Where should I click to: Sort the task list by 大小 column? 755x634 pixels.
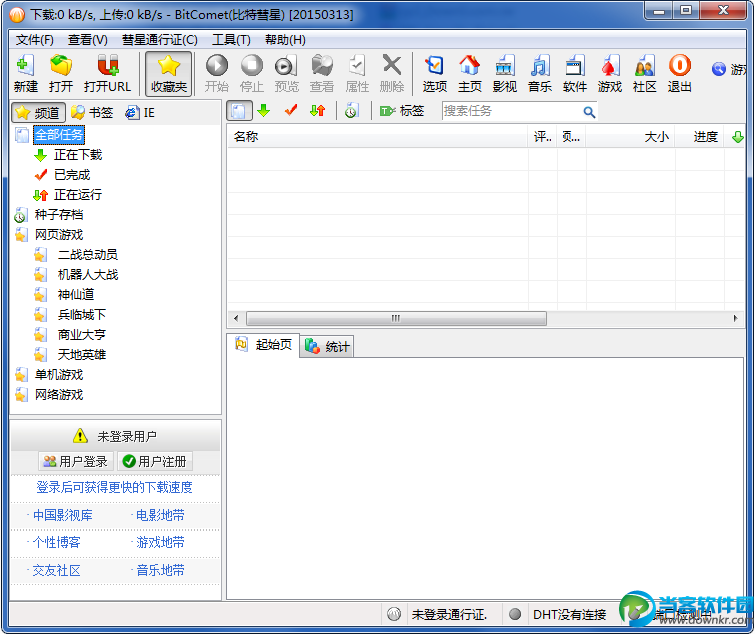630,137
